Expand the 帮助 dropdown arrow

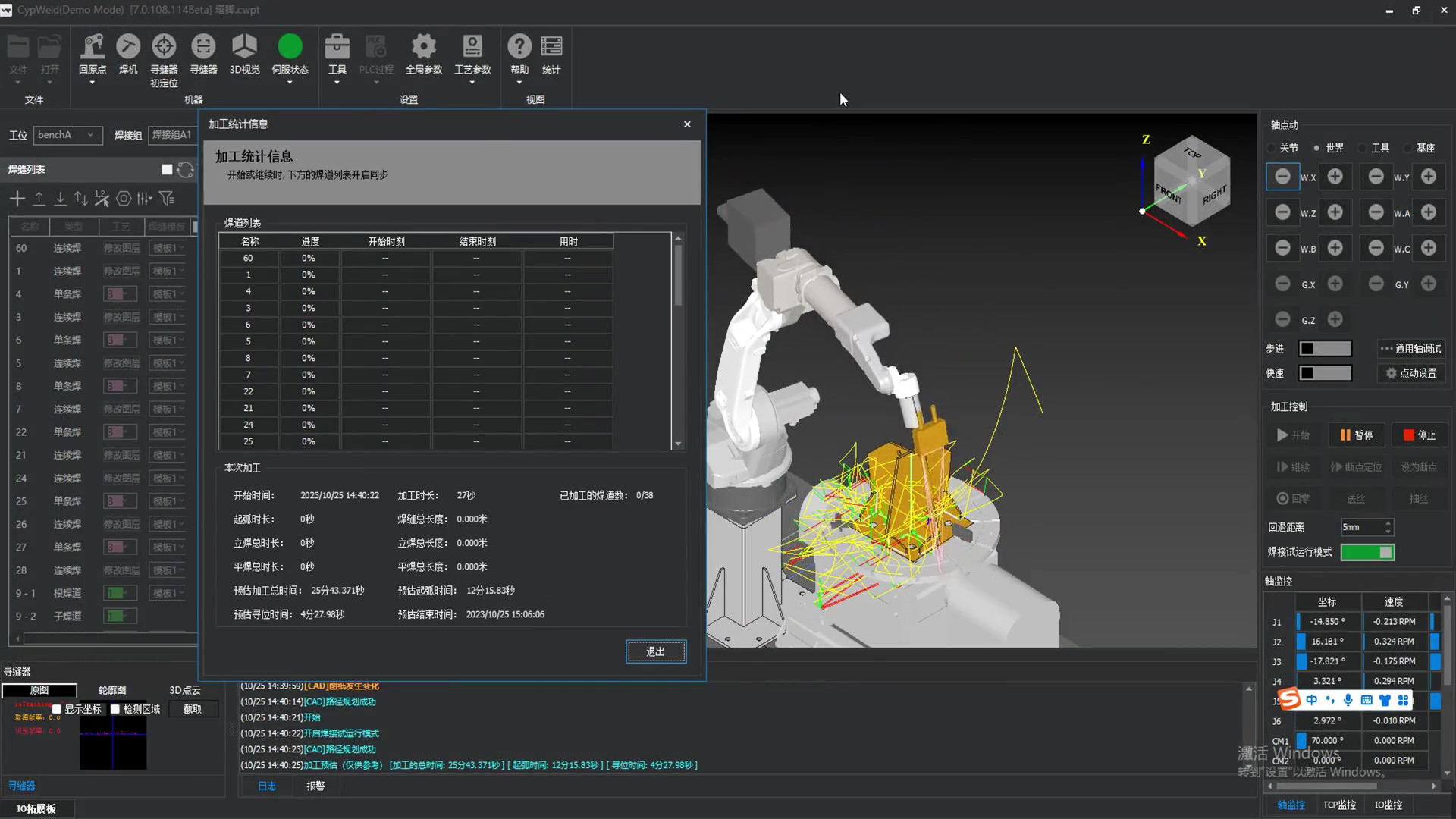(519, 83)
